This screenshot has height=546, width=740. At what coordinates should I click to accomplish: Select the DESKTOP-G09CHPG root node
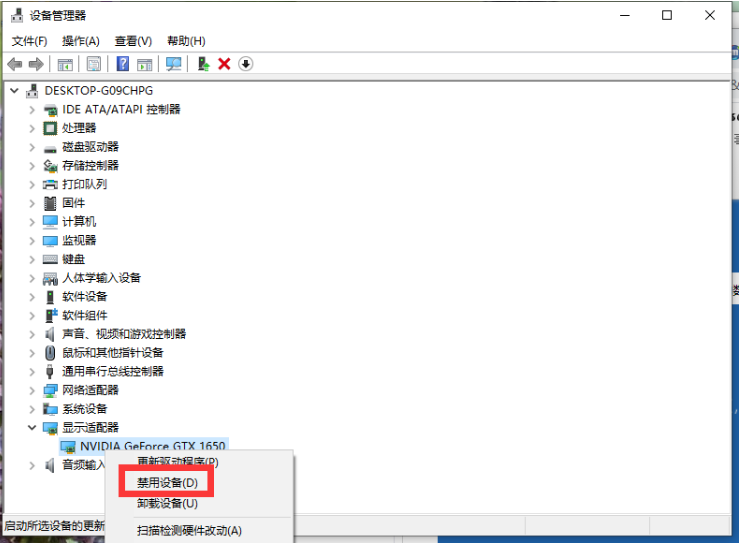pyautogui.click(x=98, y=90)
